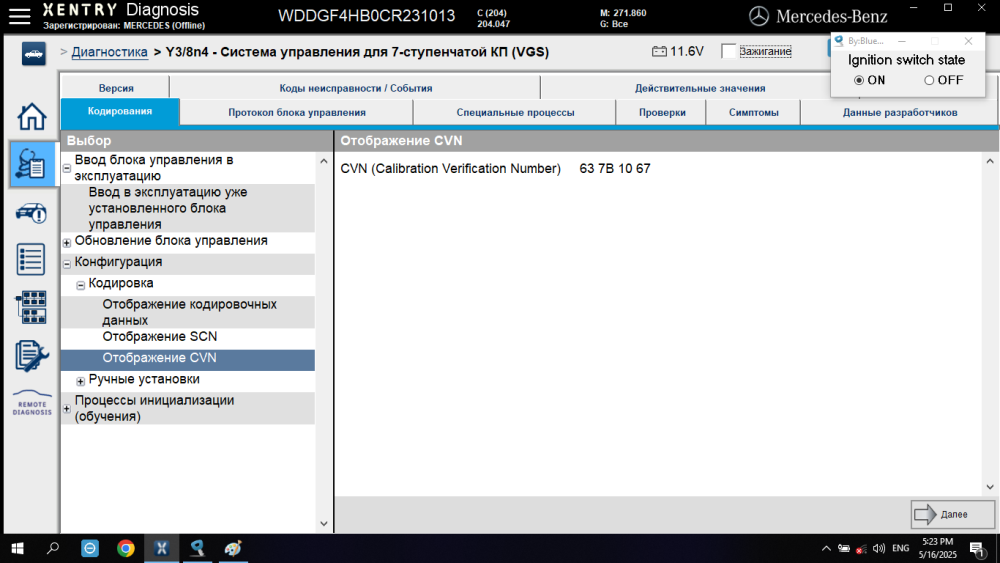Open the Симптомы tab
Viewport: 1000px width, 563px height.
point(753,112)
